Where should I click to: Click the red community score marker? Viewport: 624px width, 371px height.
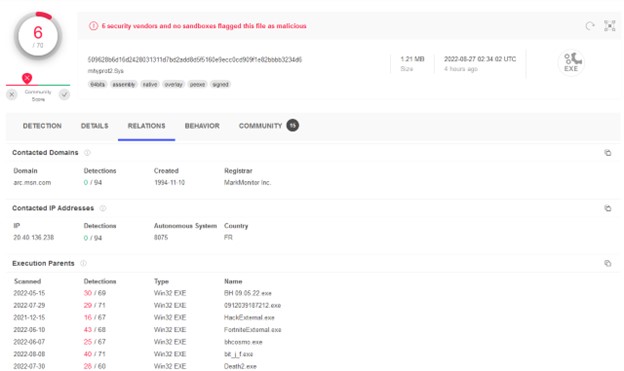click(x=27, y=78)
